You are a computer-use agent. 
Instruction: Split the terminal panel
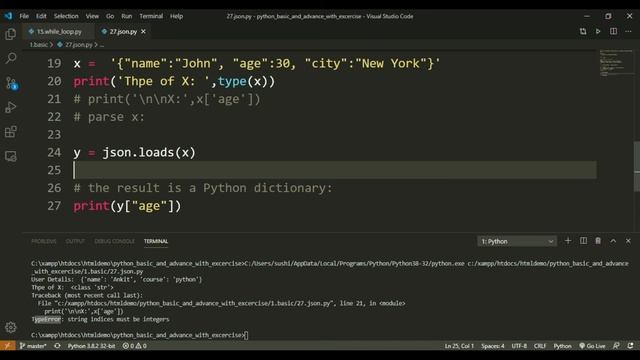point(583,241)
